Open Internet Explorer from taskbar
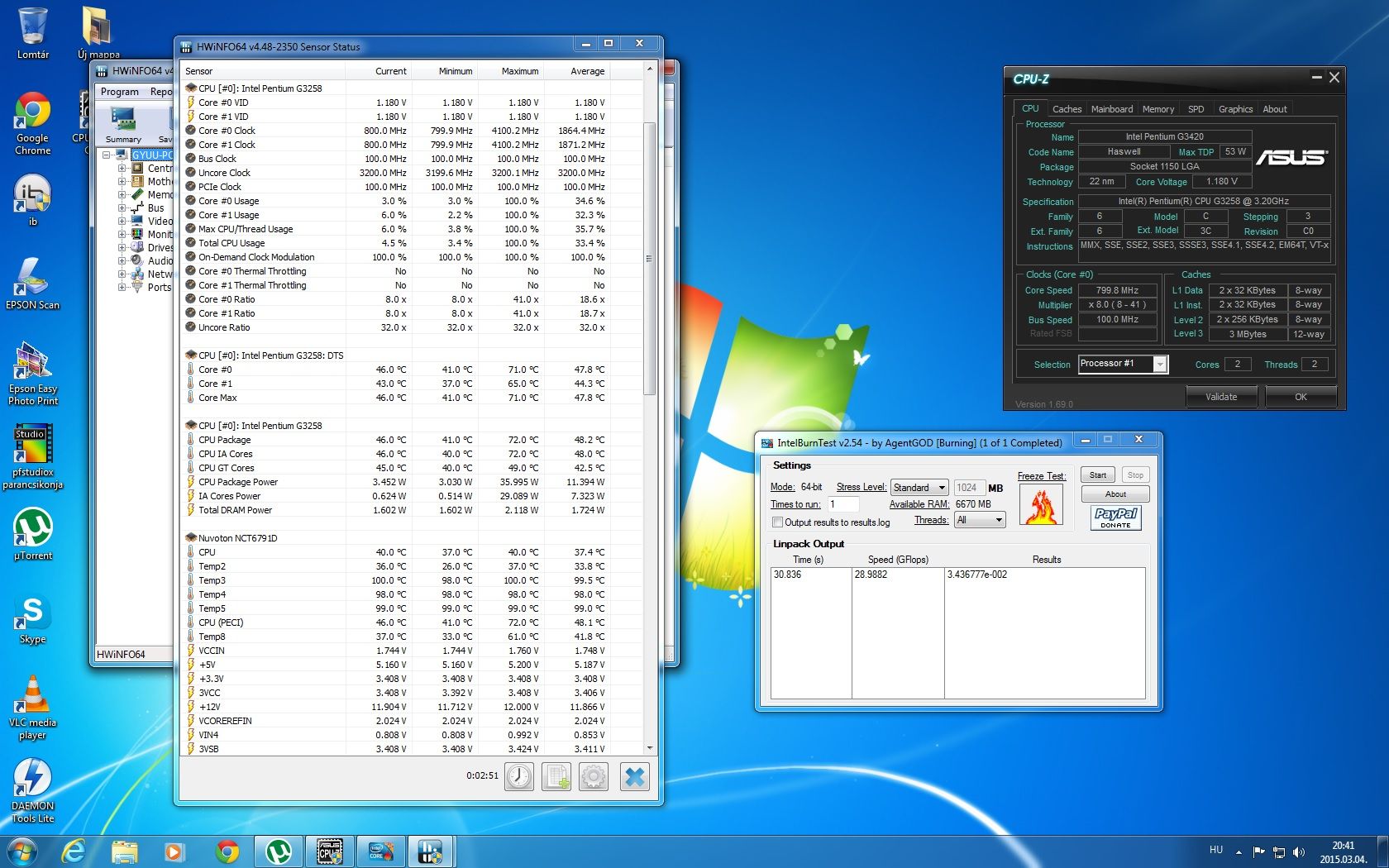Image resolution: width=1389 pixels, height=868 pixels. [74, 851]
